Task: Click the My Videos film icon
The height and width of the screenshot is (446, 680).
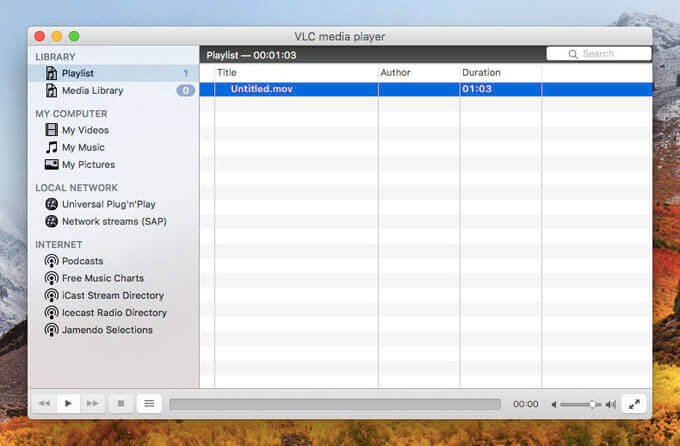Action: click(x=51, y=130)
